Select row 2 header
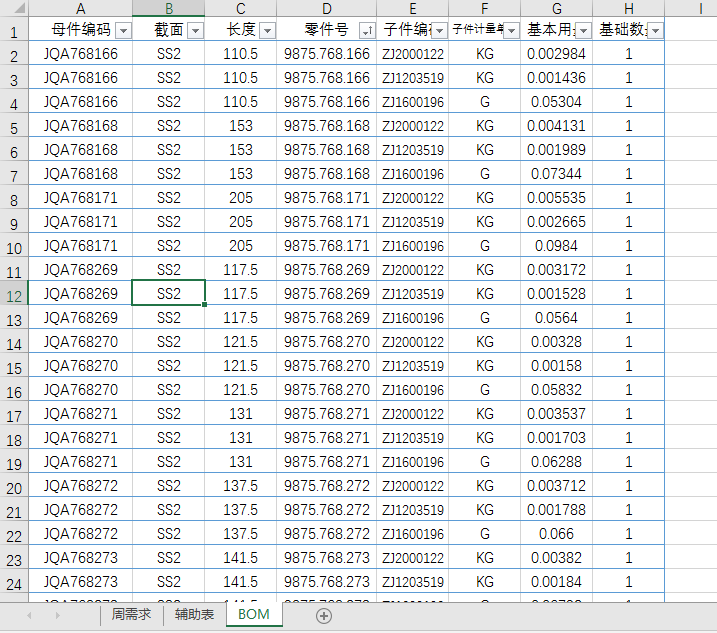Viewport: 717px width, 633px height. pos(14,54)
